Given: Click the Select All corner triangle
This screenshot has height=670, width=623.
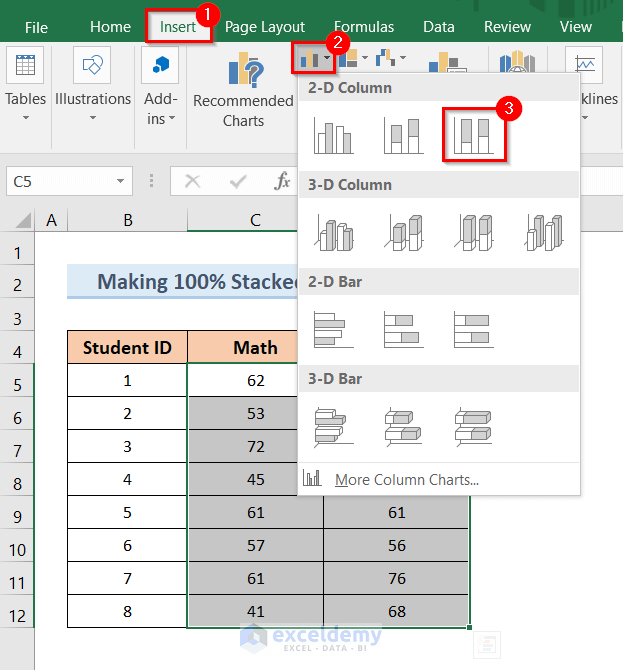Looking at the screenshot, I should (x=22, y=220).
